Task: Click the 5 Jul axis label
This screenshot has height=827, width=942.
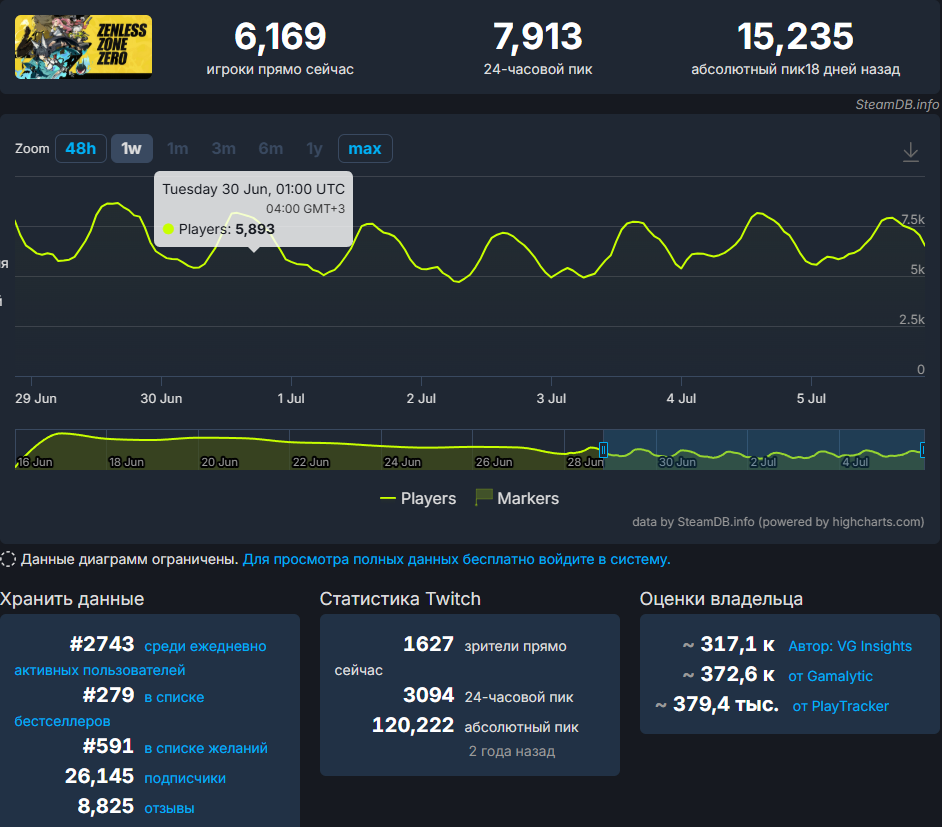Action: pos(811,398)
